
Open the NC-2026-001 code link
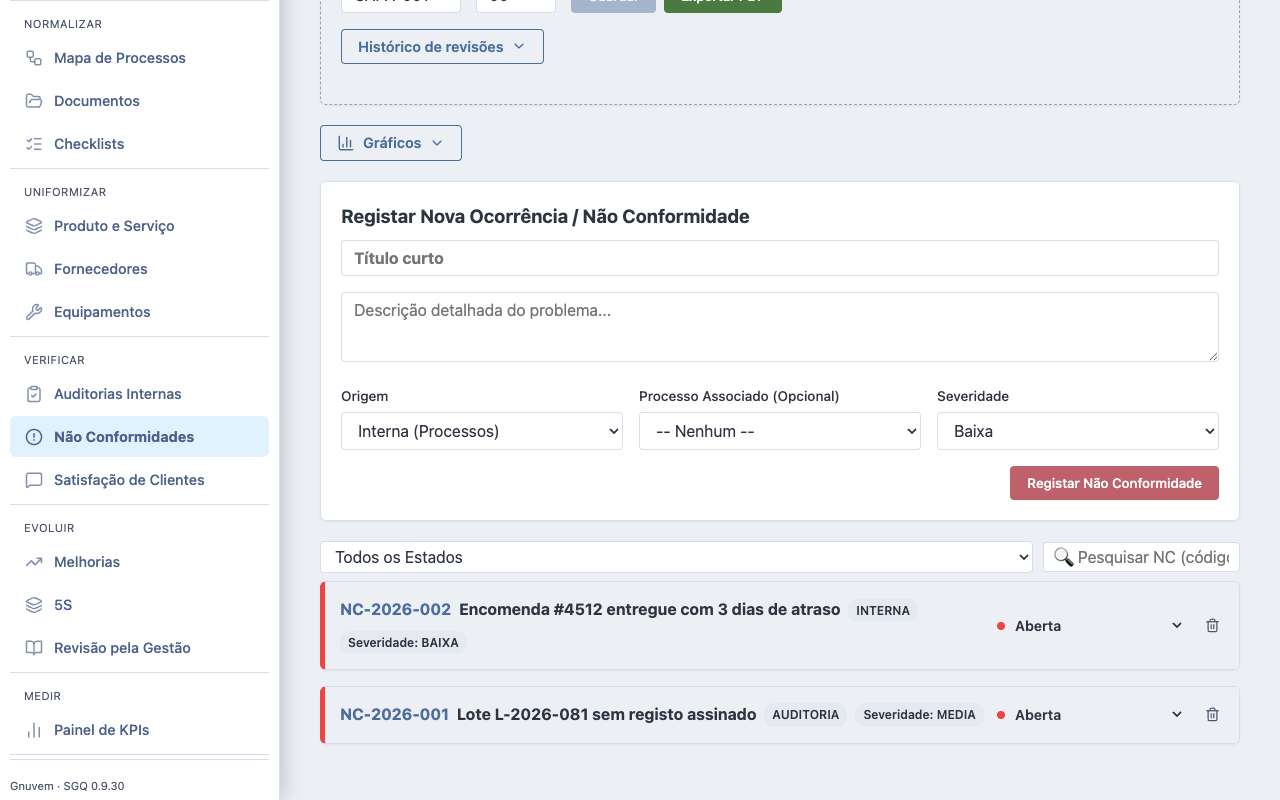[394, 714]
